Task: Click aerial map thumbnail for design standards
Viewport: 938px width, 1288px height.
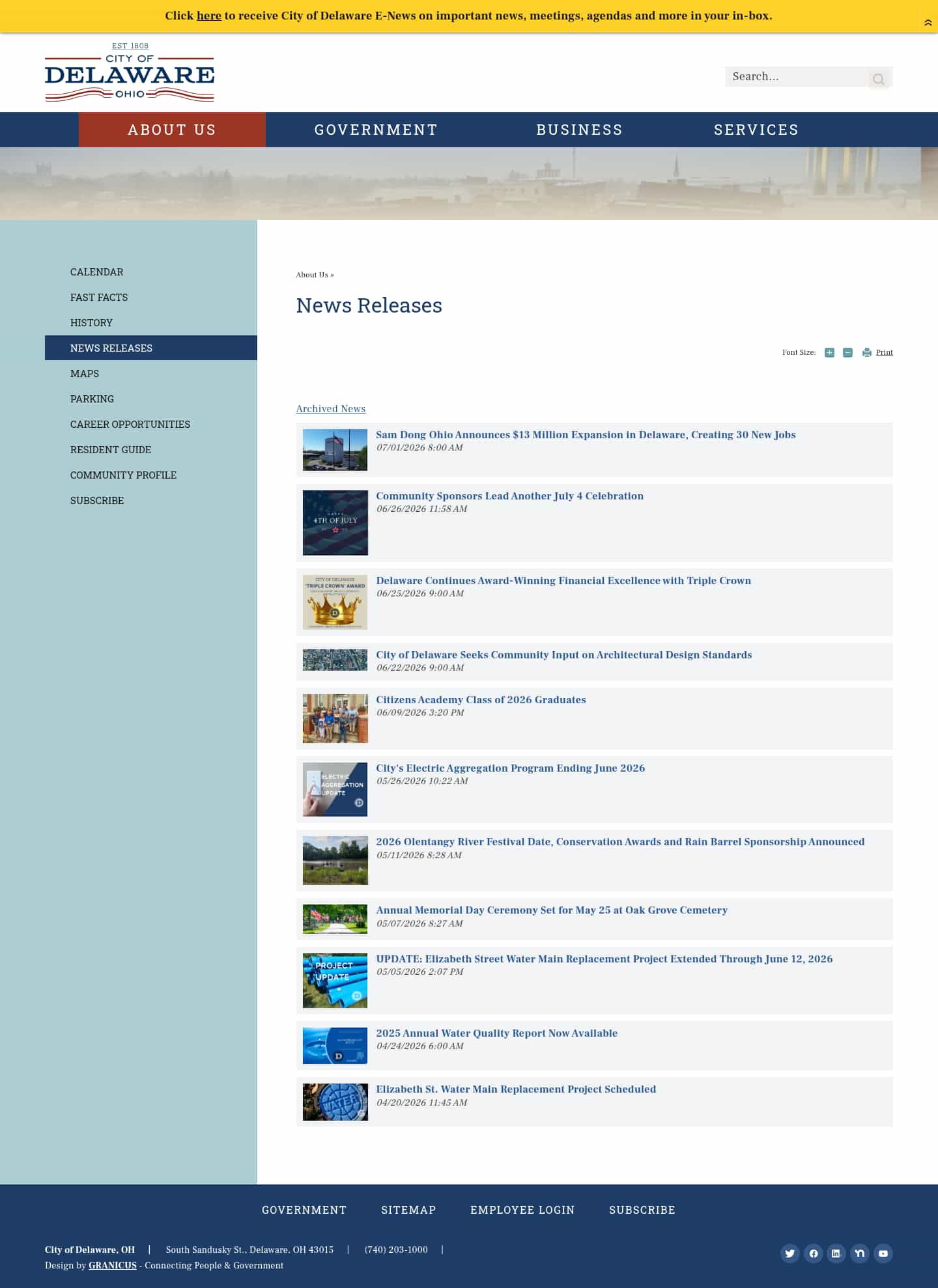Action: [x=335, y=660]
